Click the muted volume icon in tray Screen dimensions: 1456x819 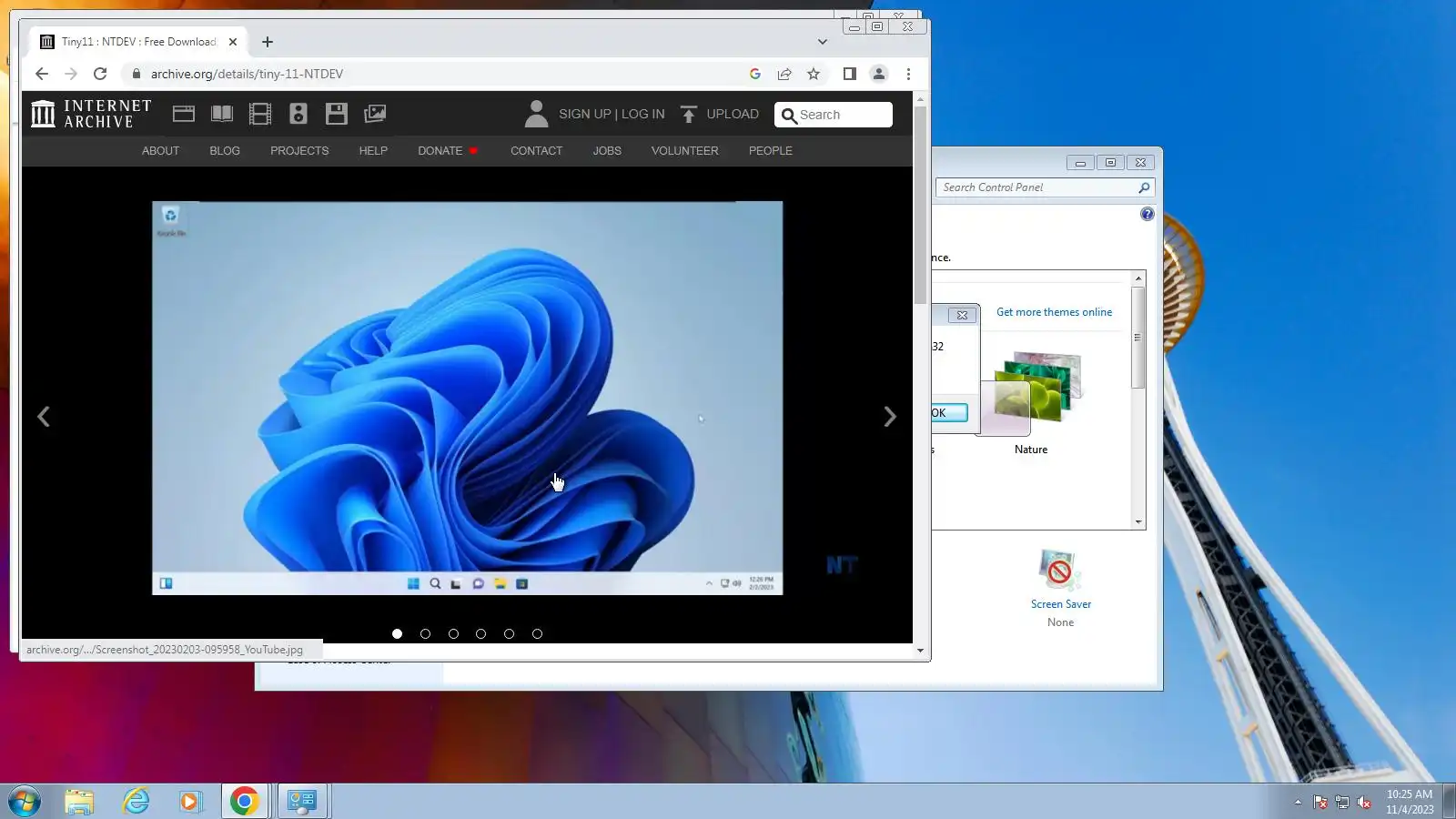click(1364, 802)
